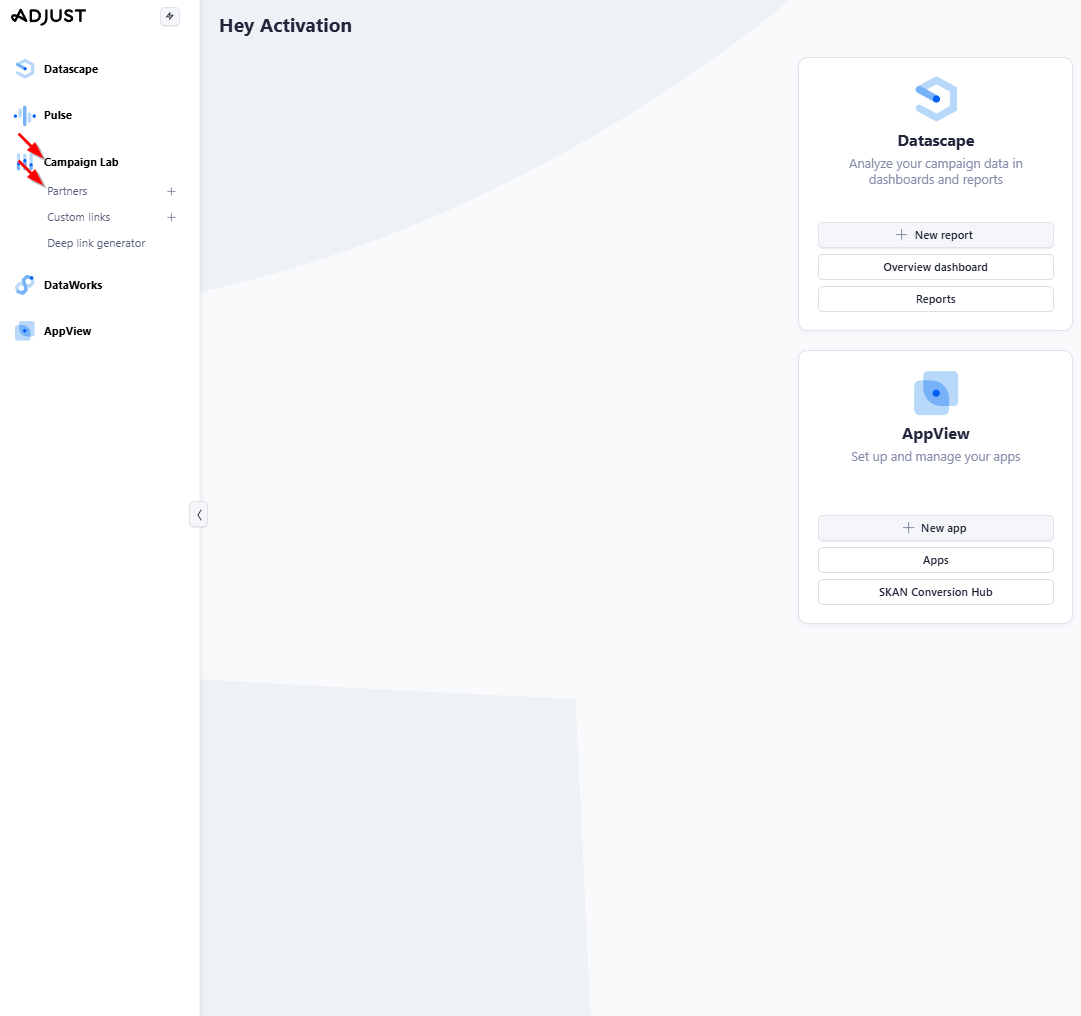Click 'Set up and manage your apps' text
This screenshot has width=1081, height=1016.
tap(936, 456)
